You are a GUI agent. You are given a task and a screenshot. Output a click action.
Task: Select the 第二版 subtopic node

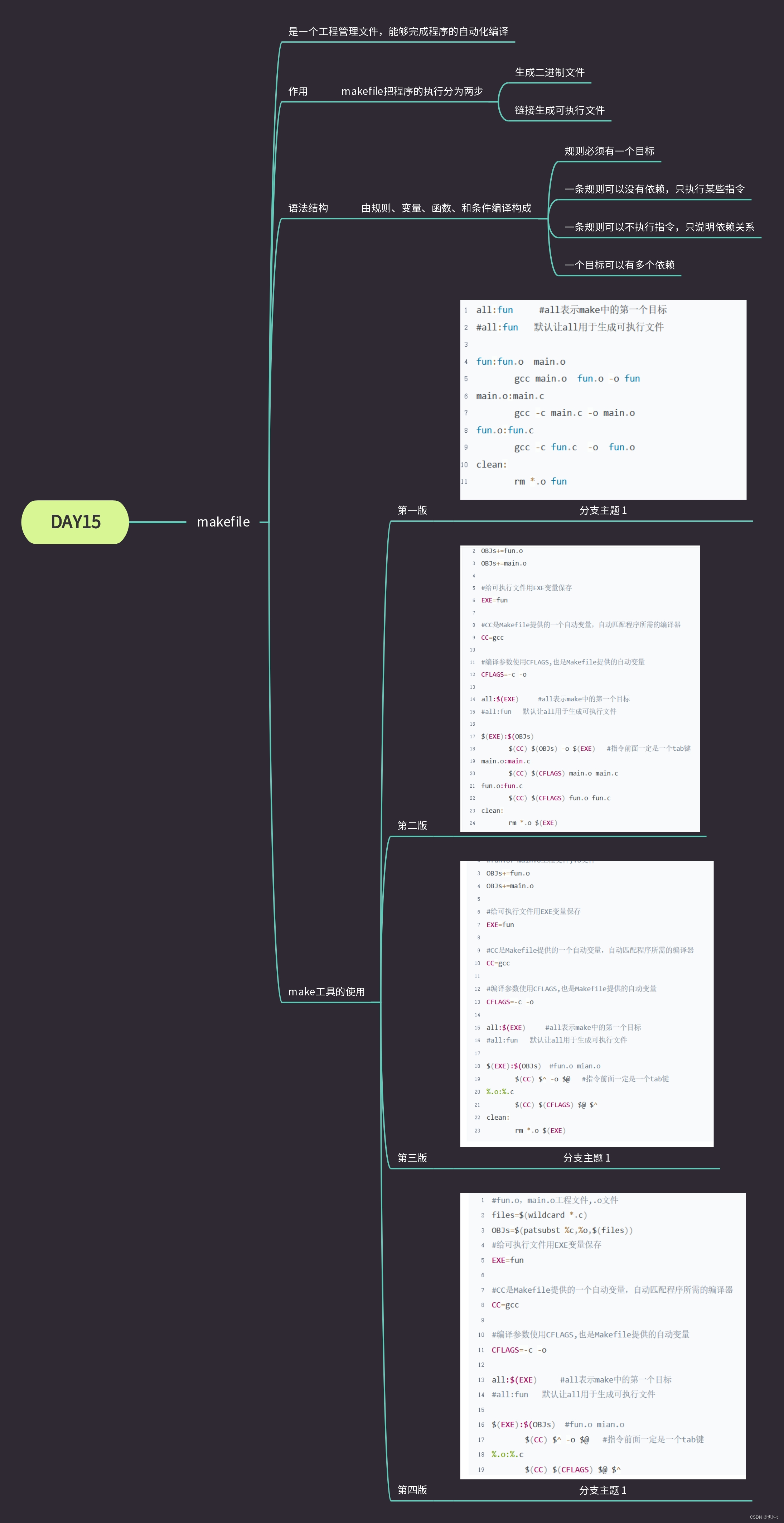tap(412, 825)
